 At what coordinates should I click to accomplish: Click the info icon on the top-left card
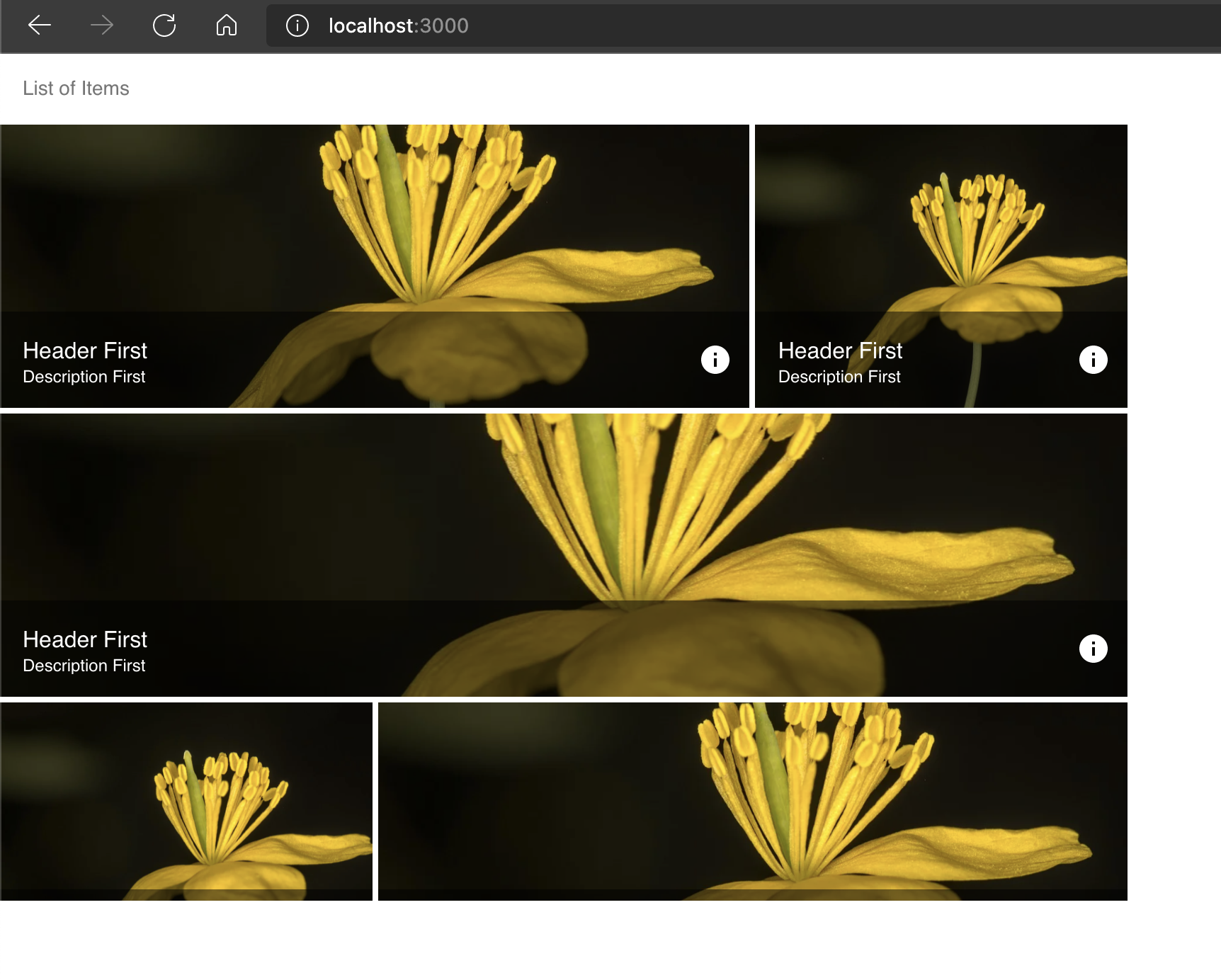[x=715, y=359]
